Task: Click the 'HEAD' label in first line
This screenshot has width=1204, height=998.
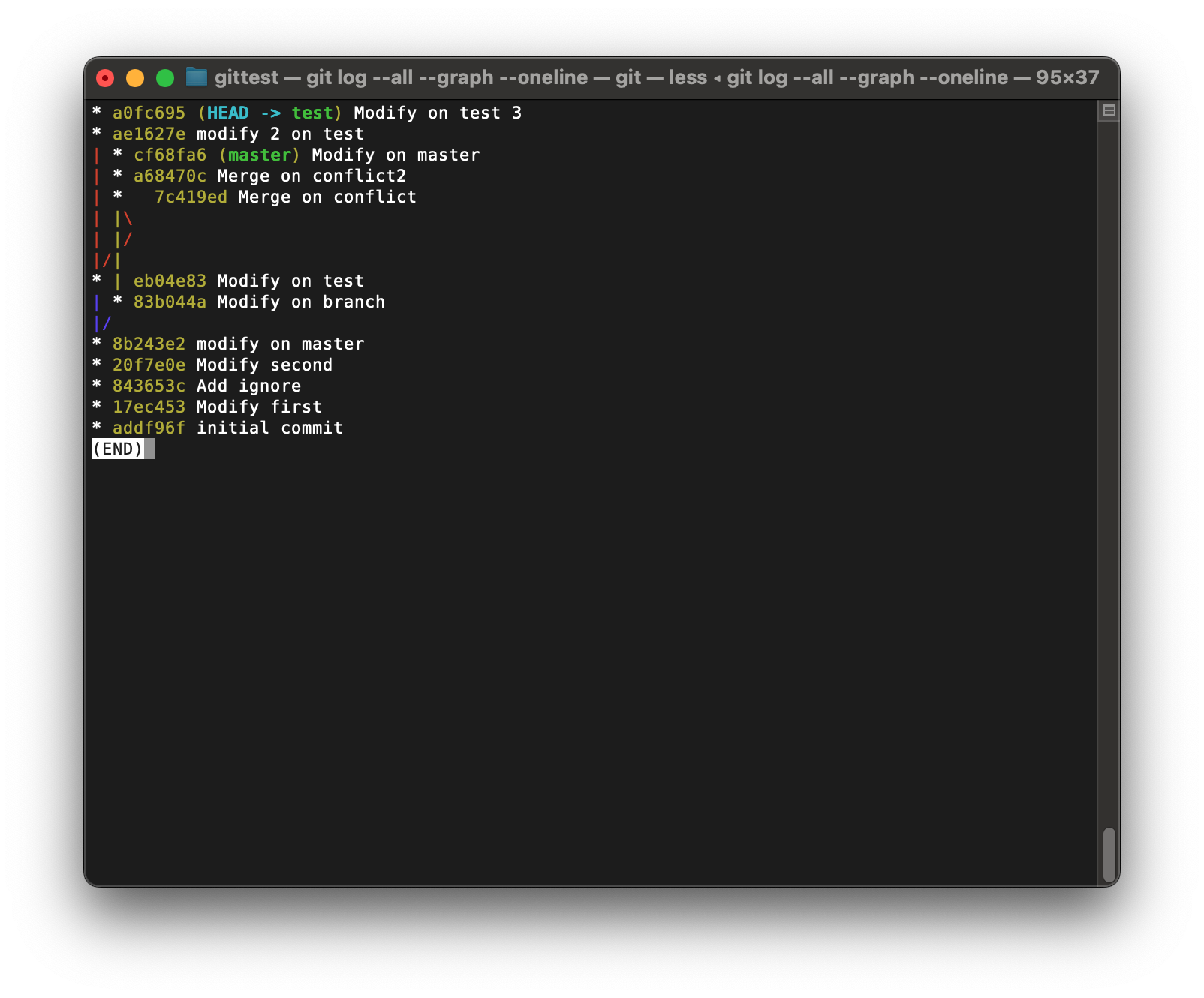Action: [x=228, y=113]
